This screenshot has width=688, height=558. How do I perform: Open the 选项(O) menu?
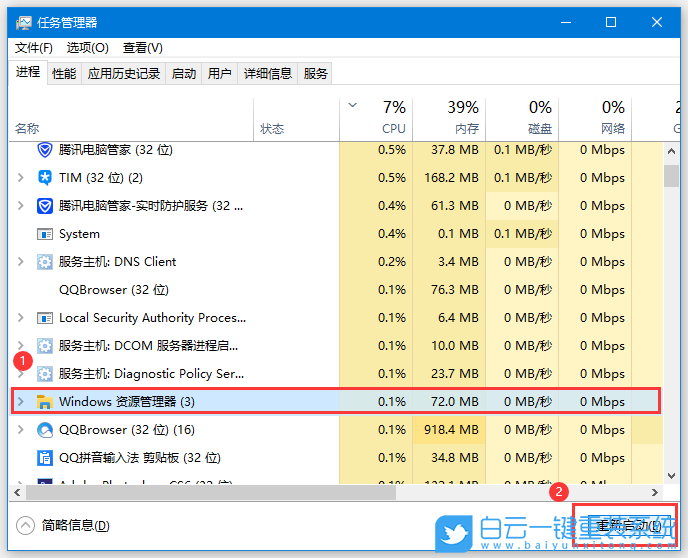point(88,48)
